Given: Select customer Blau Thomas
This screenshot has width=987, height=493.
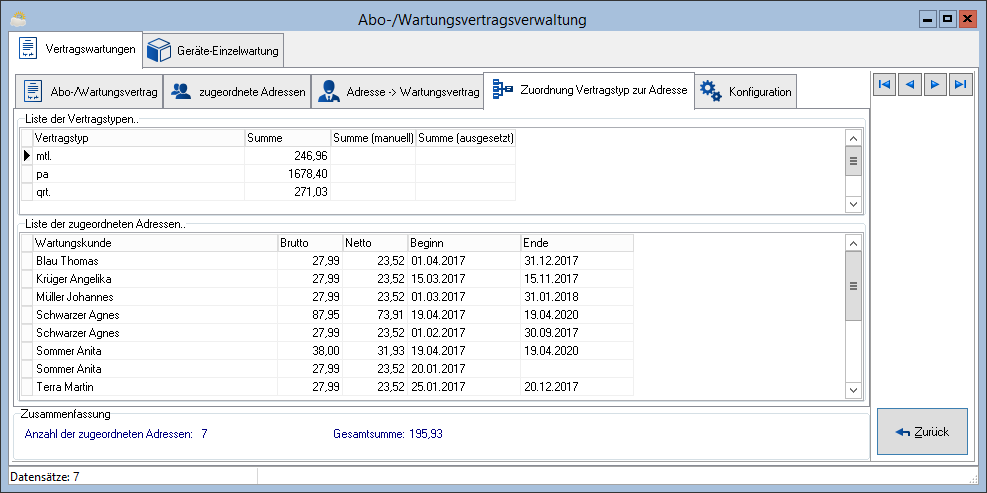Looking at the screenshot, I should [327, 261].
